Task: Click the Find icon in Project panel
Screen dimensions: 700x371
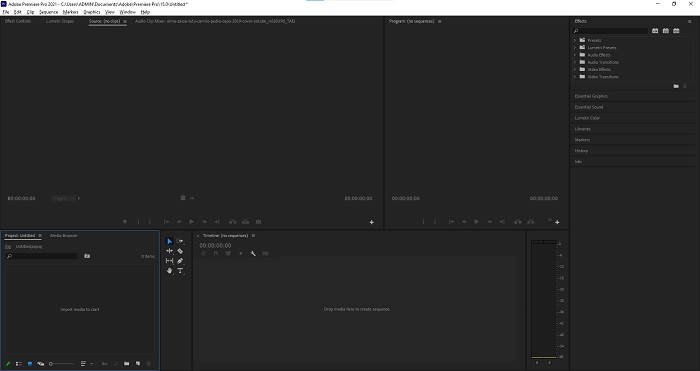Action: [x=116, y=364]
